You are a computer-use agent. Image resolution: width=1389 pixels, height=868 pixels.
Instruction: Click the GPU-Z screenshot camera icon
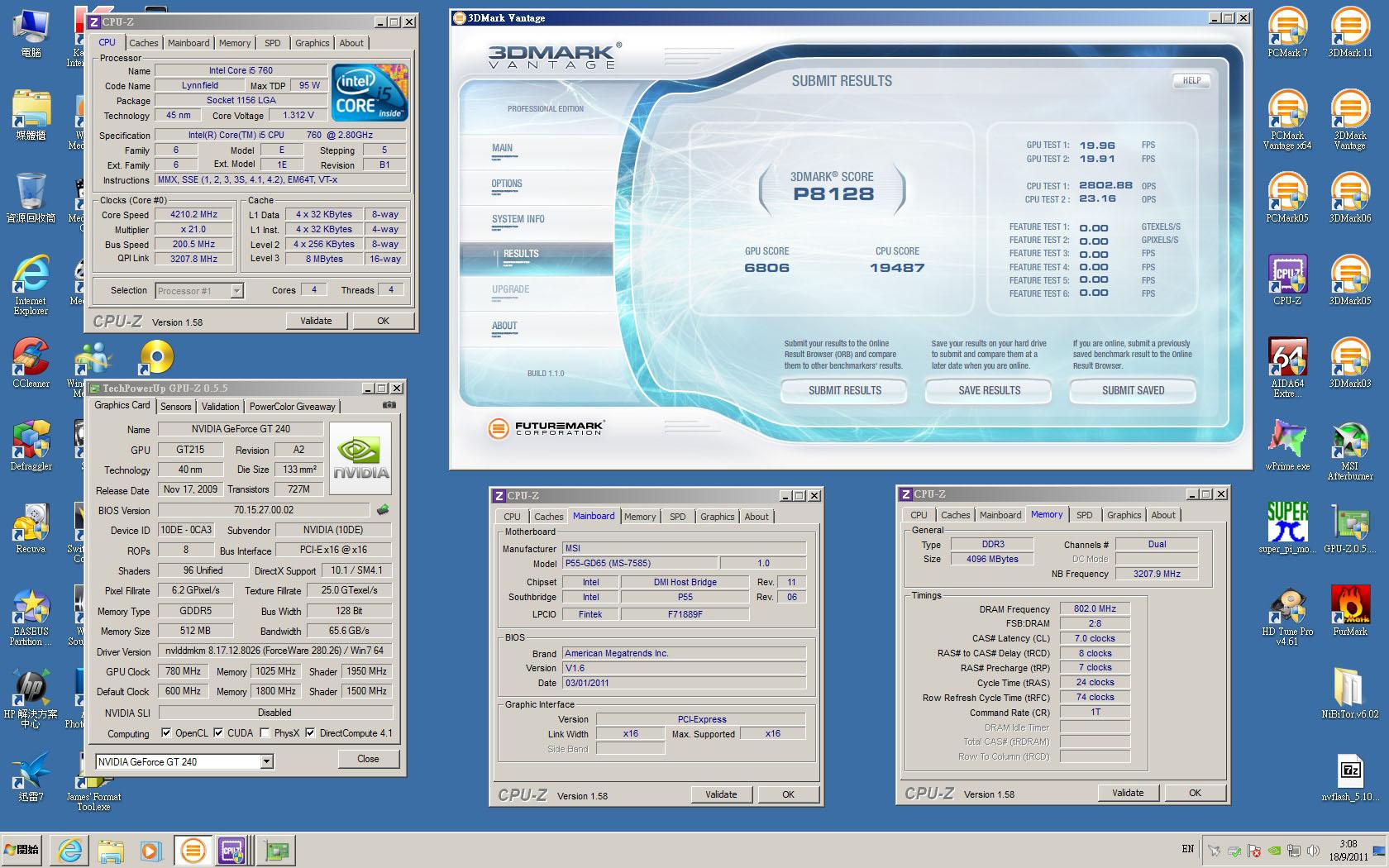tap(389, 405)
